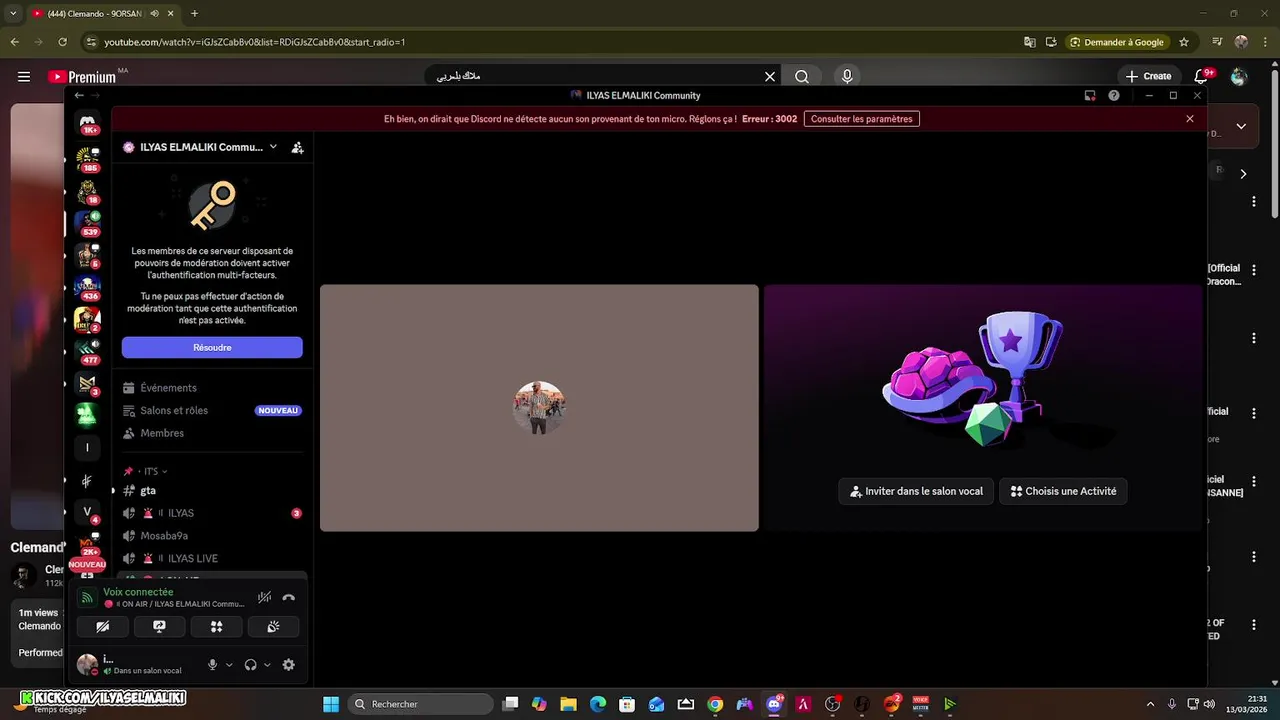Open the soundboard icon

click(x=273, y=627)
